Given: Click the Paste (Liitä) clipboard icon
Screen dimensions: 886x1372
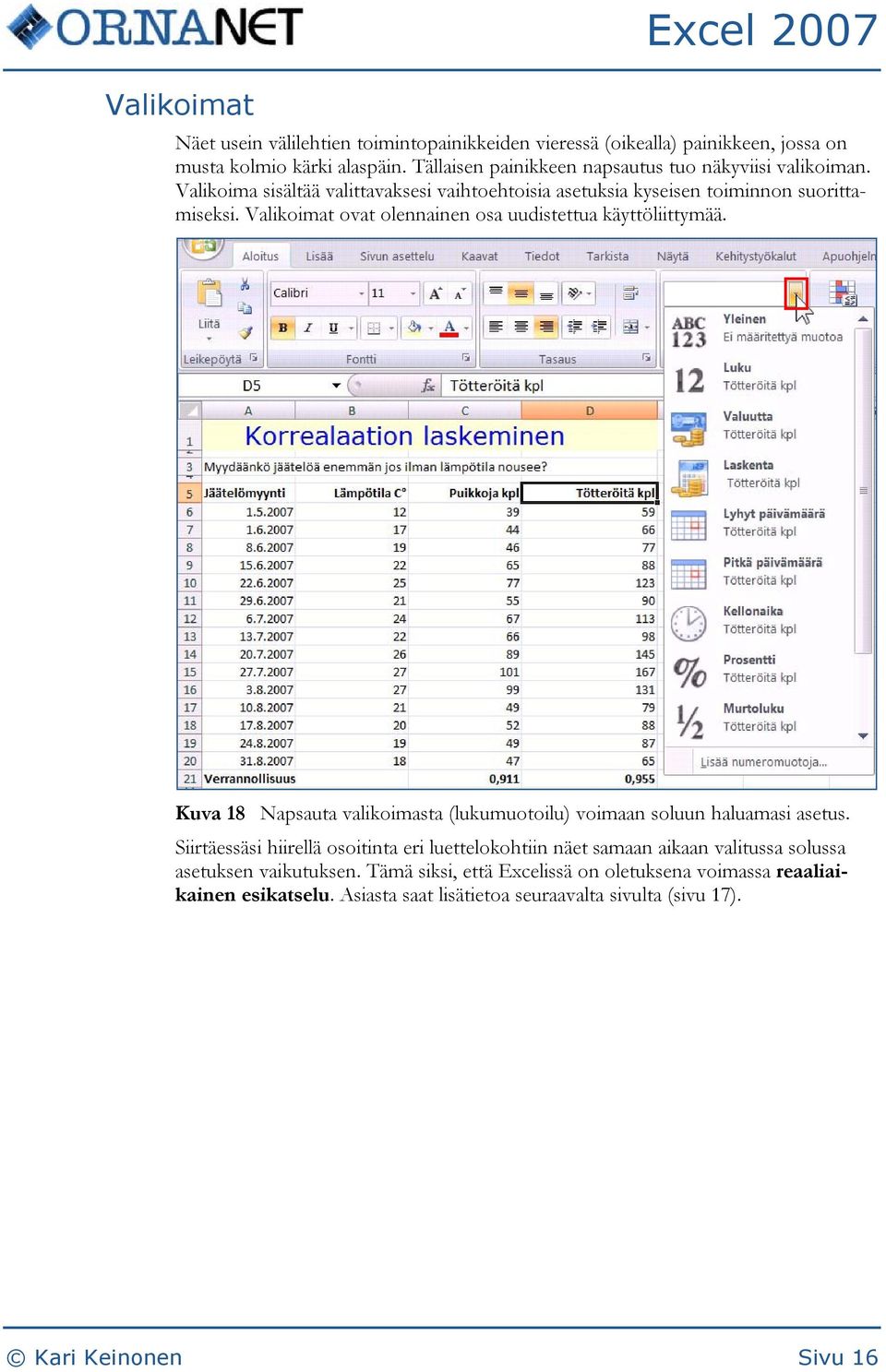Looking at the screenshot, I should point(210,293).
